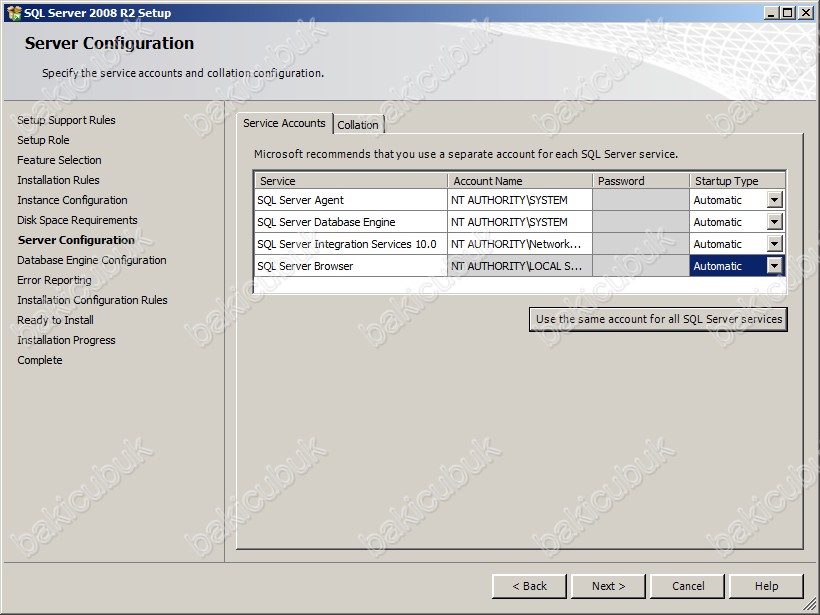Cancel the setup wizard
The image size is (820, 615).
687,586
